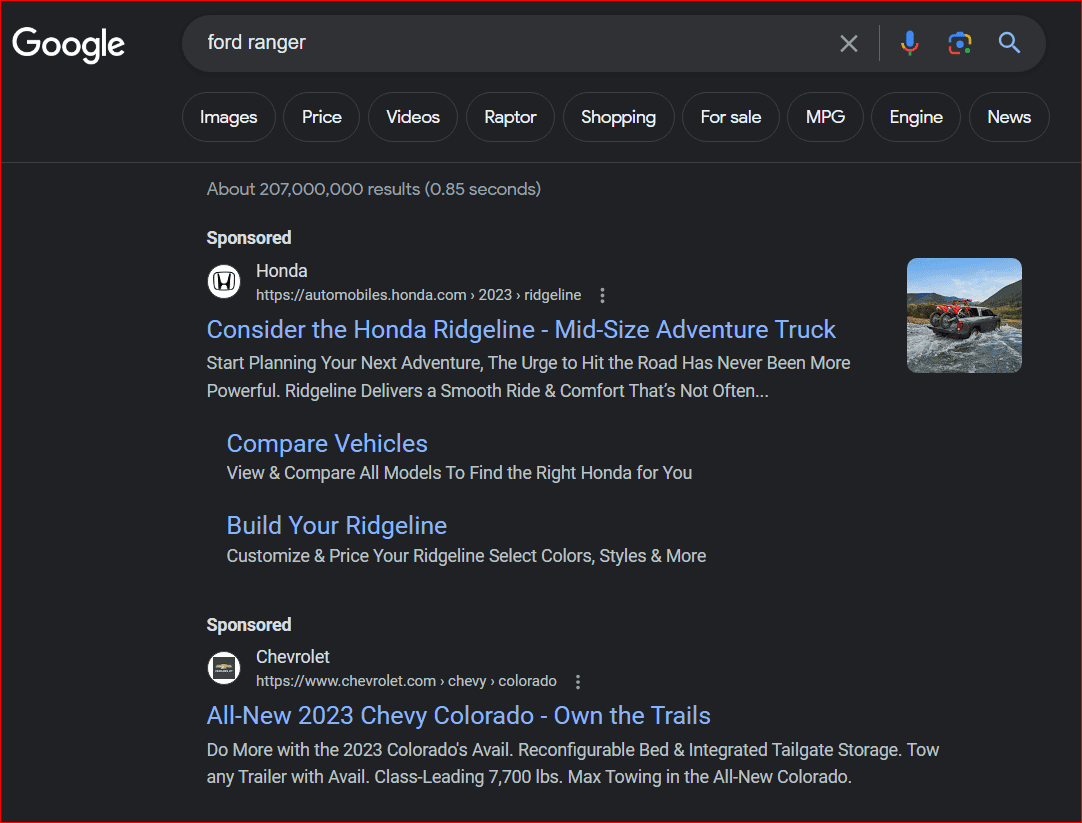The width and height of the screenshot is (1082, 823).
Task: Clear the search query with the X icon
Action: tap(849, 43)
